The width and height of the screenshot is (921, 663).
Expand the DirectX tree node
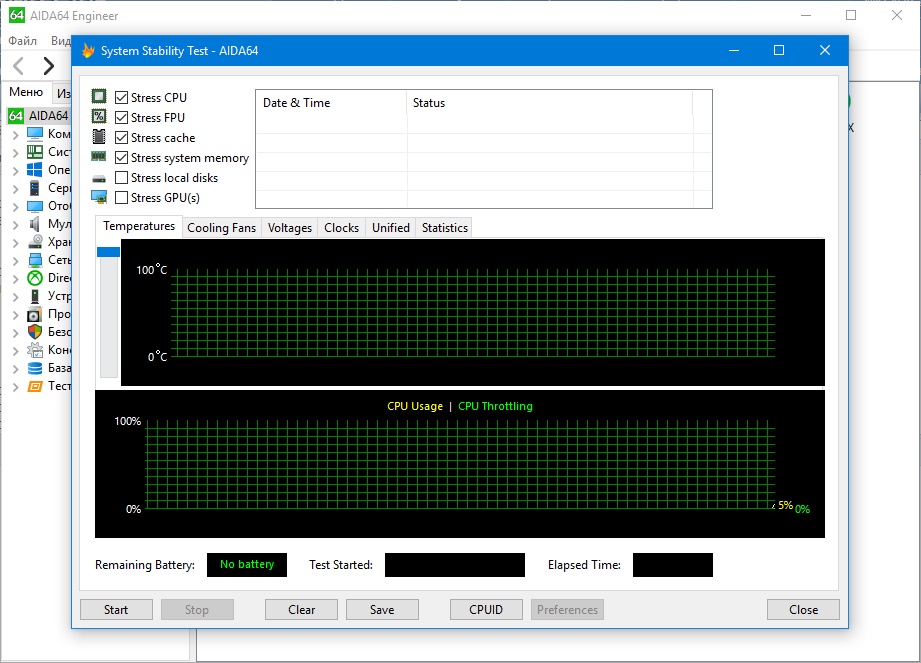[15, 278]
